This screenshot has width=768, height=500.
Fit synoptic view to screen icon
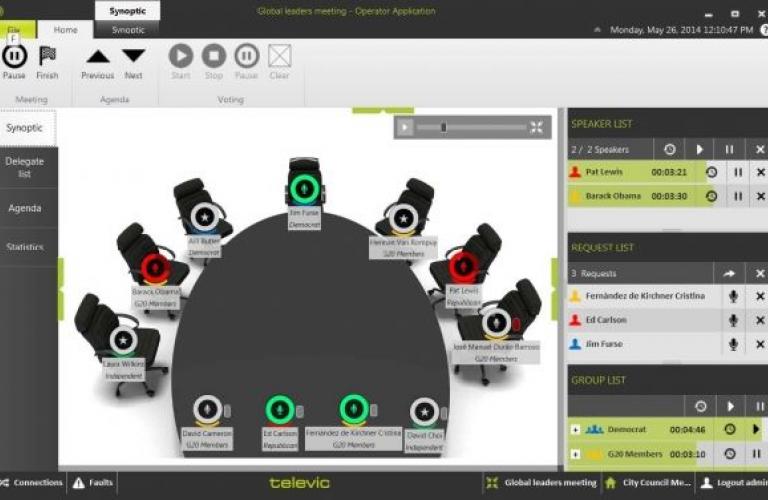pyautogui.click(x=537, y=127)
